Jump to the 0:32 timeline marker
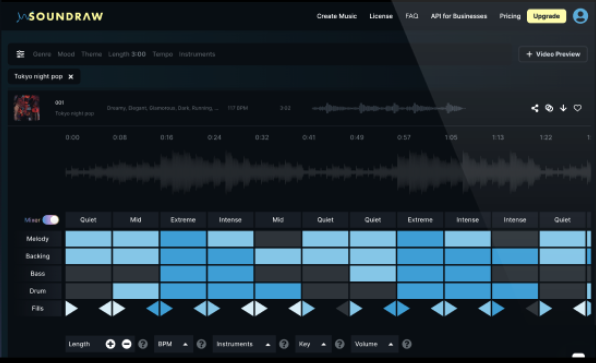Screen dimensions: 596x363 click(262, 138)
